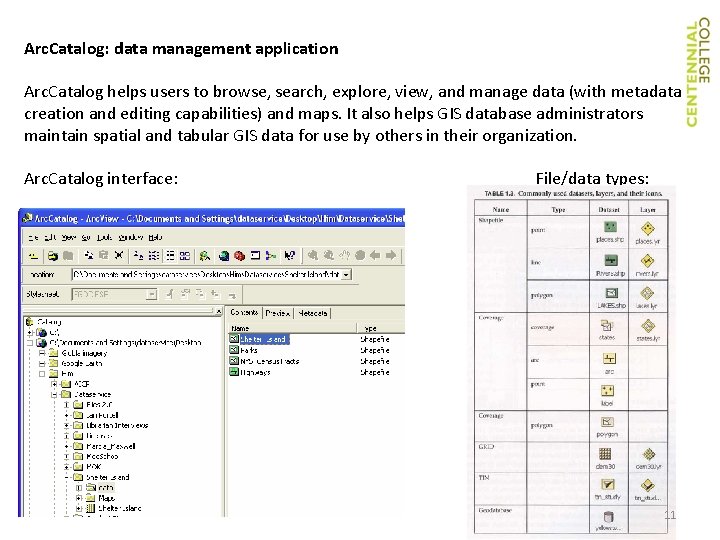The height and width of the screenshot is (540, 720).
Task: Open the Help menu
Action: tap(155, 237)
